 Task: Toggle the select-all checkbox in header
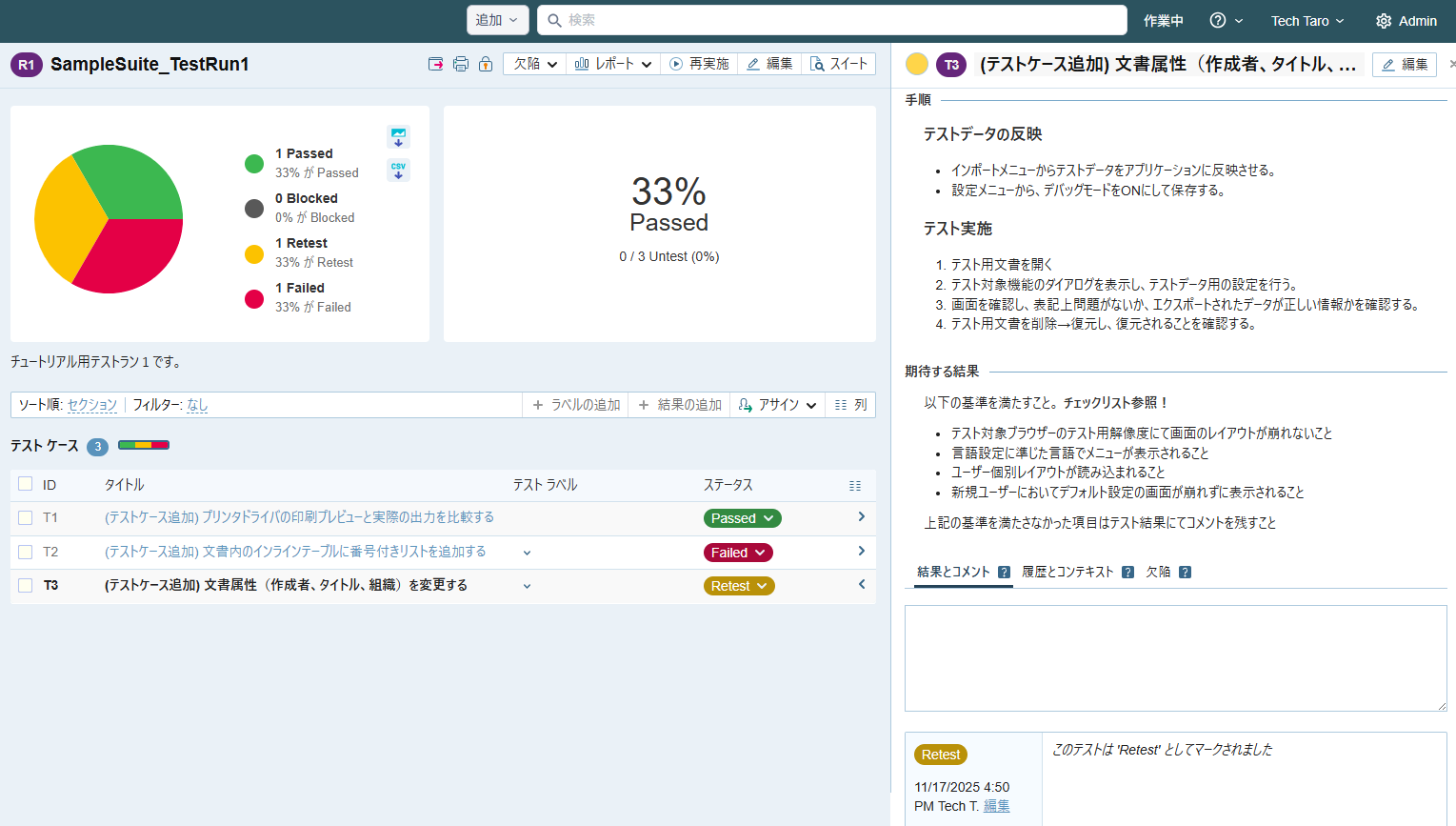26,484
